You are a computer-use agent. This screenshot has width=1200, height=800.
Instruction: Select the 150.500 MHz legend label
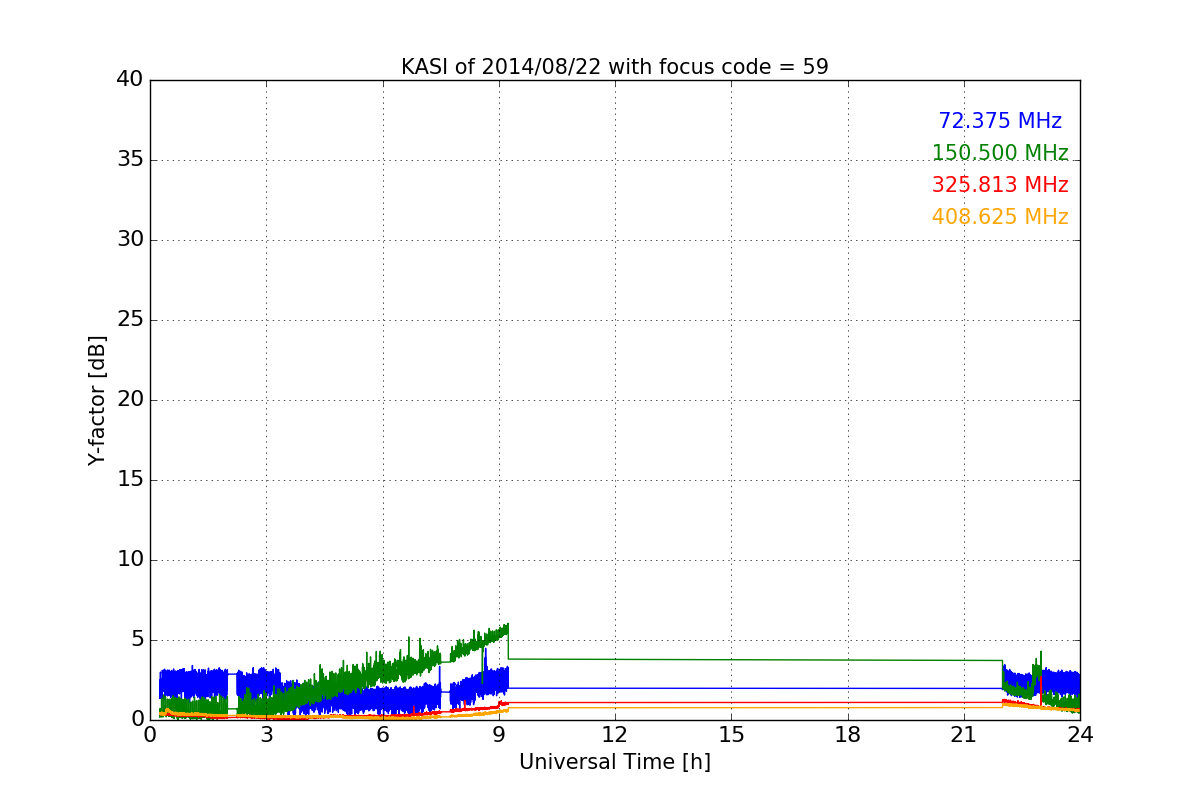click(x=1000, y=153)
